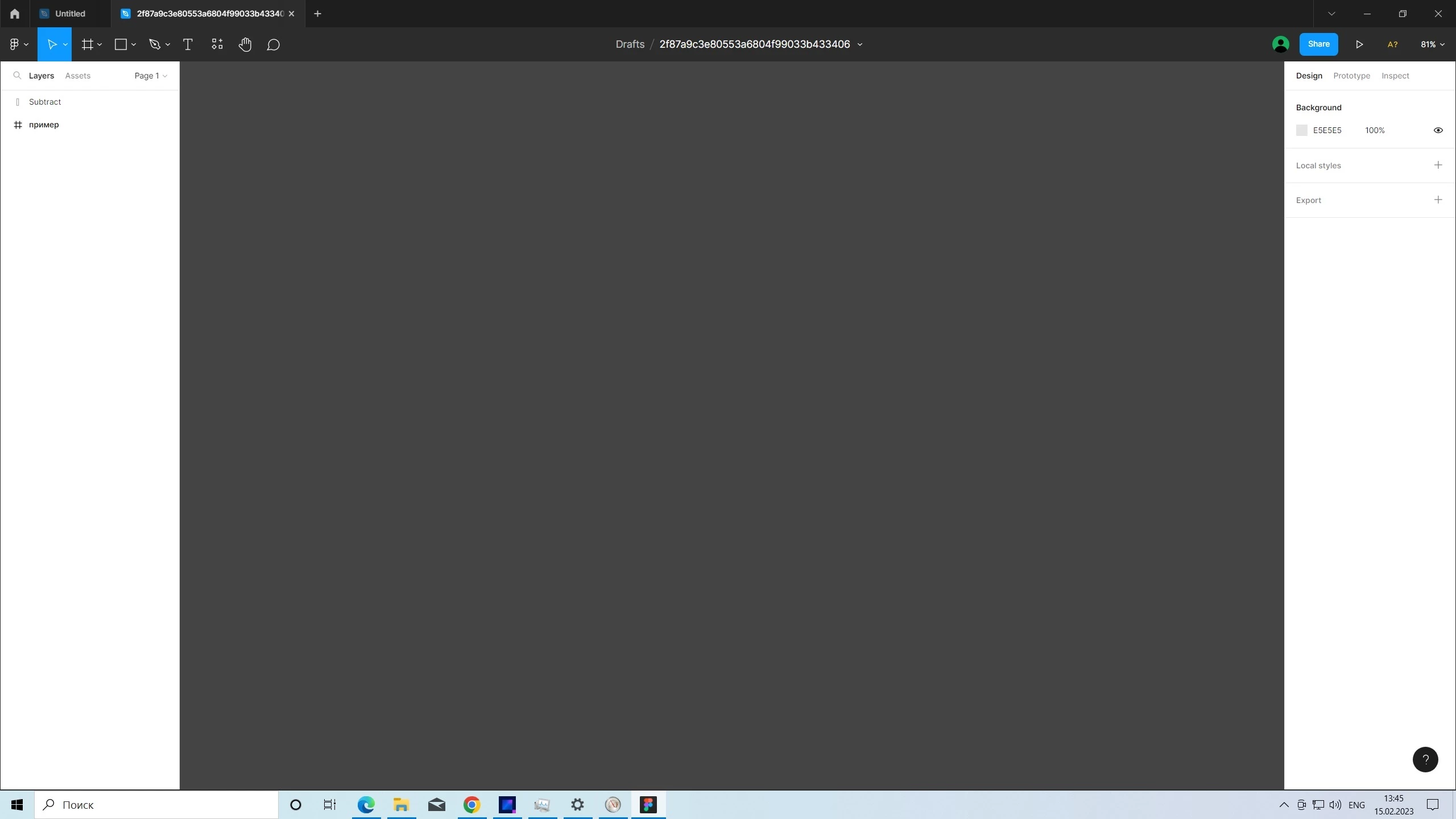Select the Pen tool
The image size is (1456, 819).
[x=154, y=44]
